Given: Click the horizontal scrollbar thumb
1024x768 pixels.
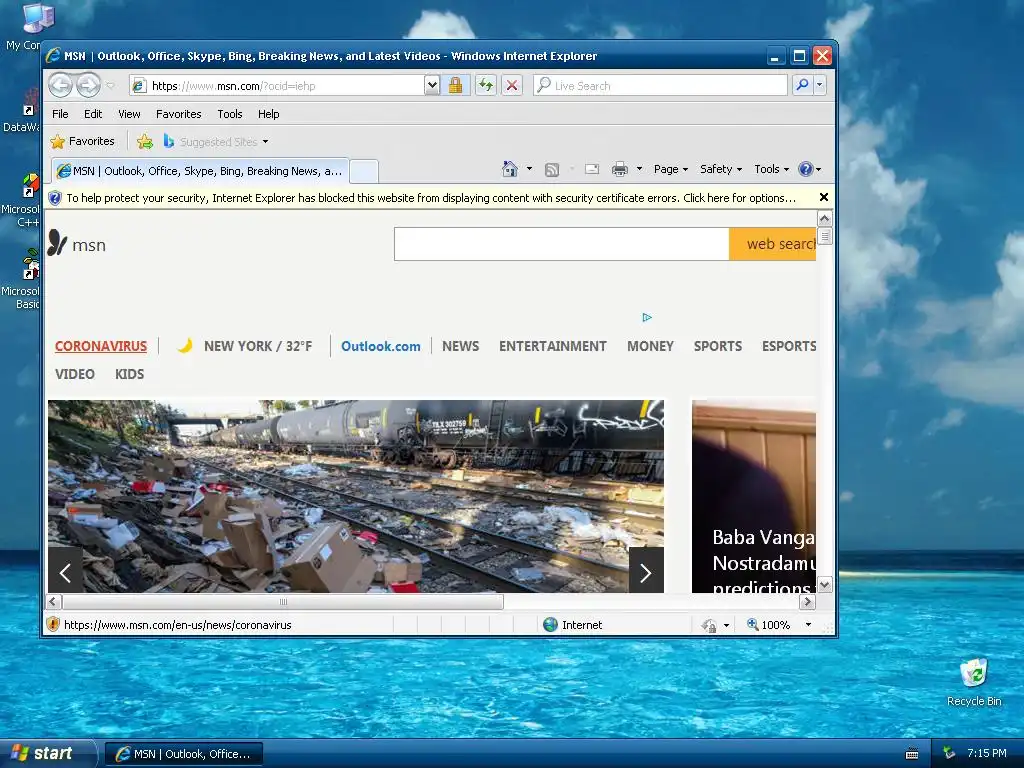Looking at the screenshot, I should coord(283,601).
